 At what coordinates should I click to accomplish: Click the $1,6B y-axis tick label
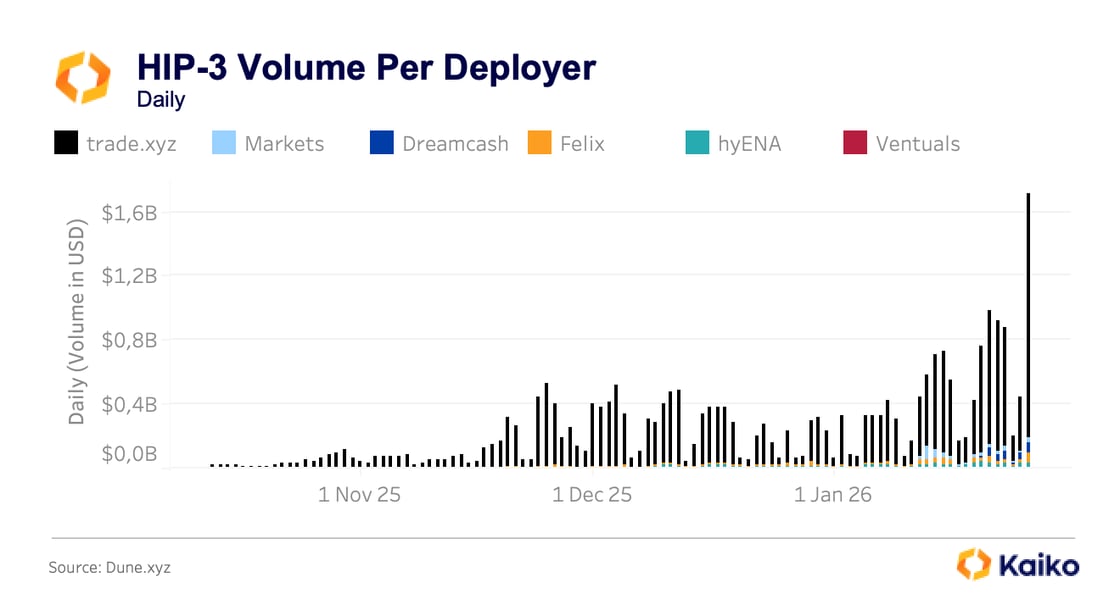[x=130, y=212]
